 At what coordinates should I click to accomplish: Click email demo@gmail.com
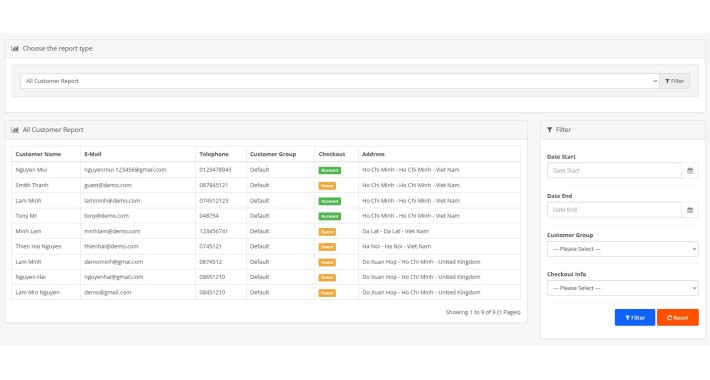108,293
